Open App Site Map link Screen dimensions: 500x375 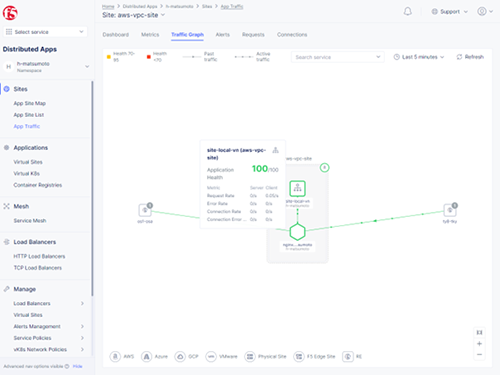coord(30,103)
